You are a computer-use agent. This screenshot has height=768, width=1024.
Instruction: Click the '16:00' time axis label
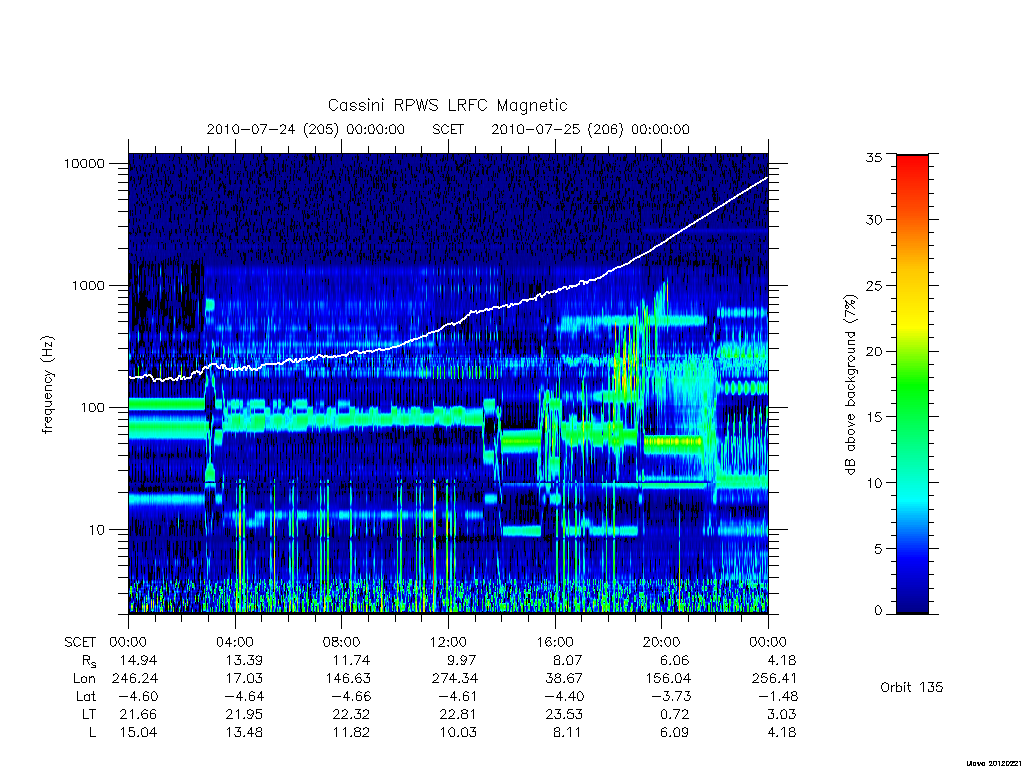point(555,642)
